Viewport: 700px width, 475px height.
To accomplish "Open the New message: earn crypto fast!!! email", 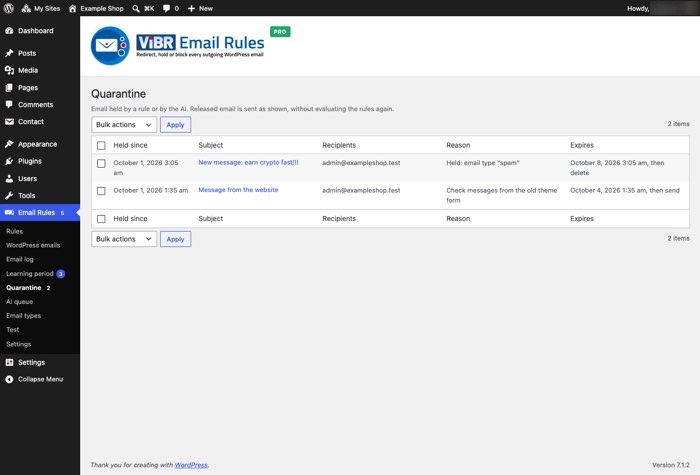I will (x=248, y=162).
